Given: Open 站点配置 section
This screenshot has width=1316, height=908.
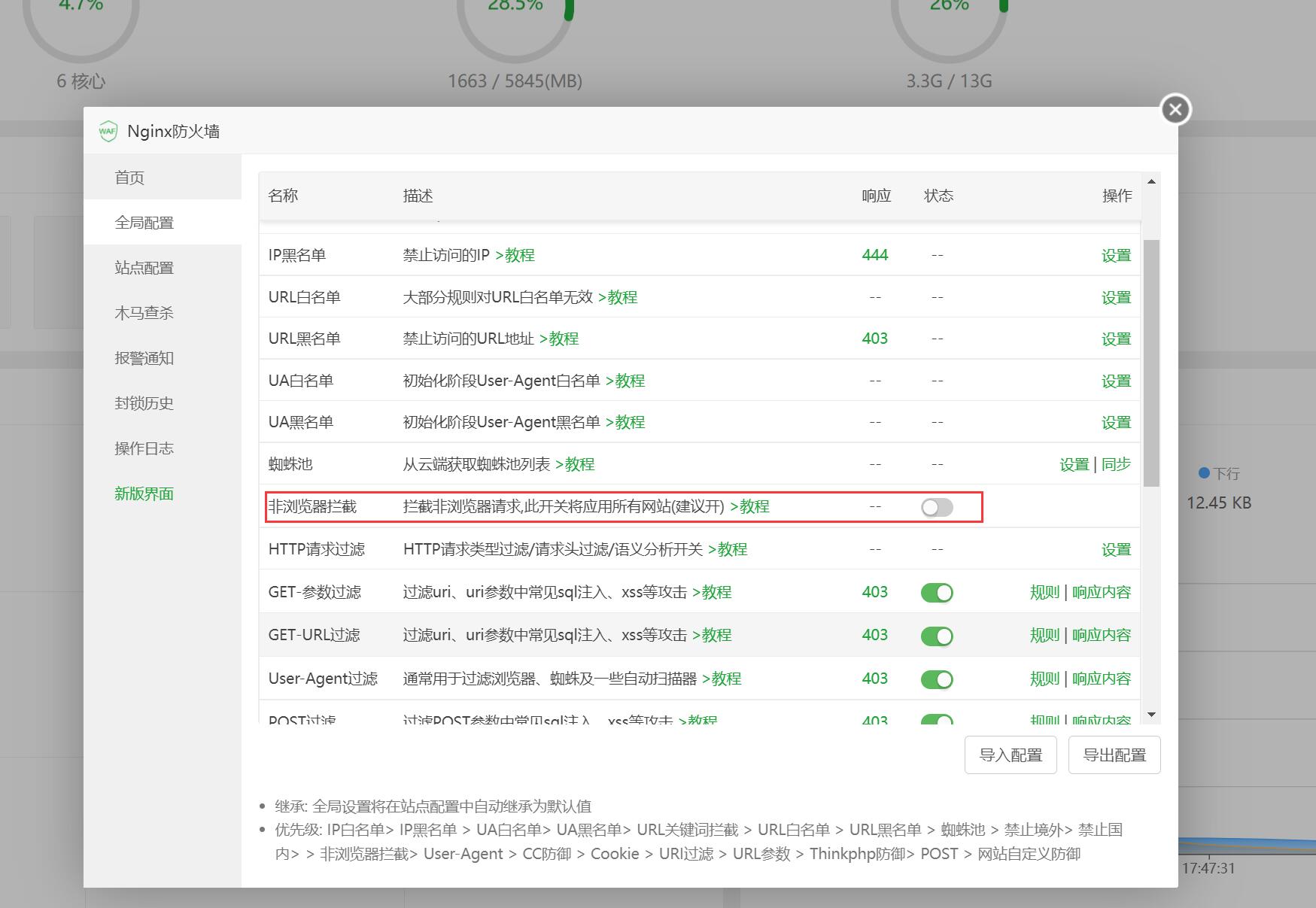Looking at the screenshot, I should tap(163, 268).
